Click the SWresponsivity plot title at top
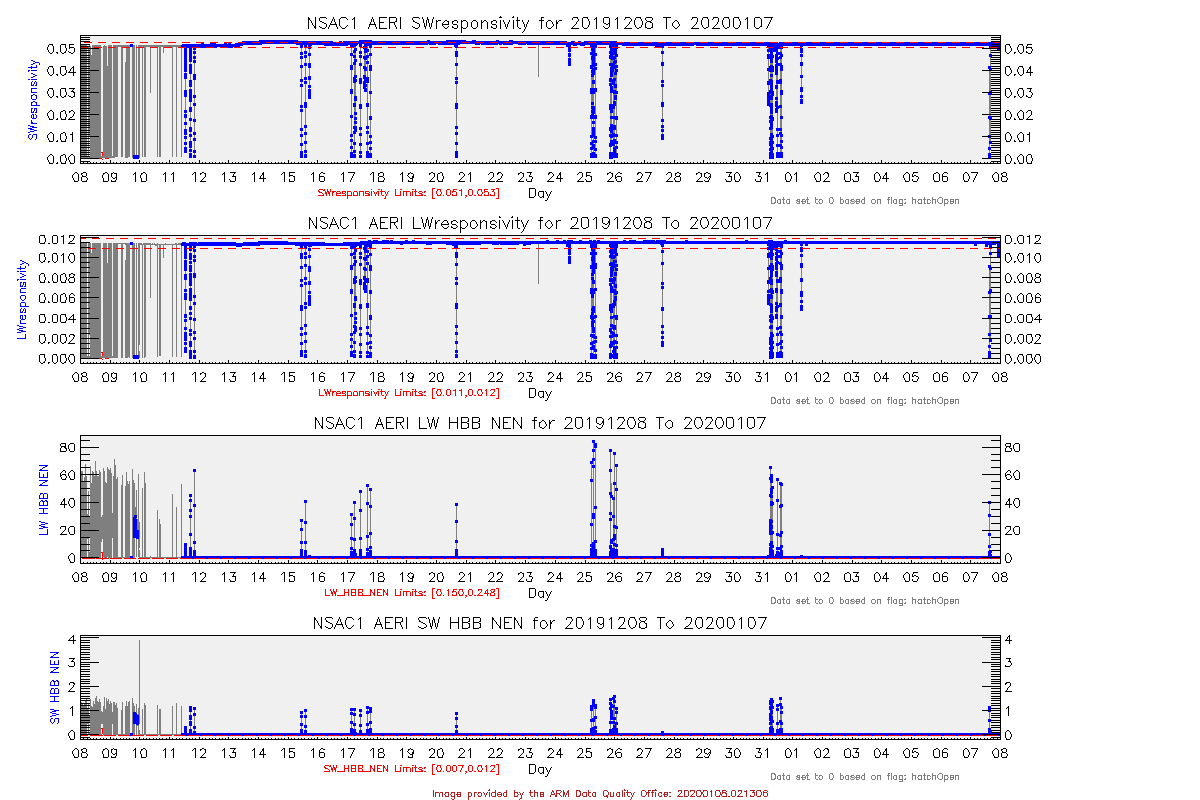The image size is (1200, 800). click(x=539, y=22)
